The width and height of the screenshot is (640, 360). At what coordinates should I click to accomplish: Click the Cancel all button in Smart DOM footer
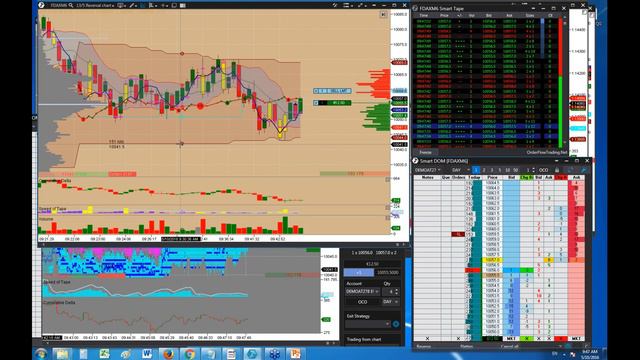(509, 347)
